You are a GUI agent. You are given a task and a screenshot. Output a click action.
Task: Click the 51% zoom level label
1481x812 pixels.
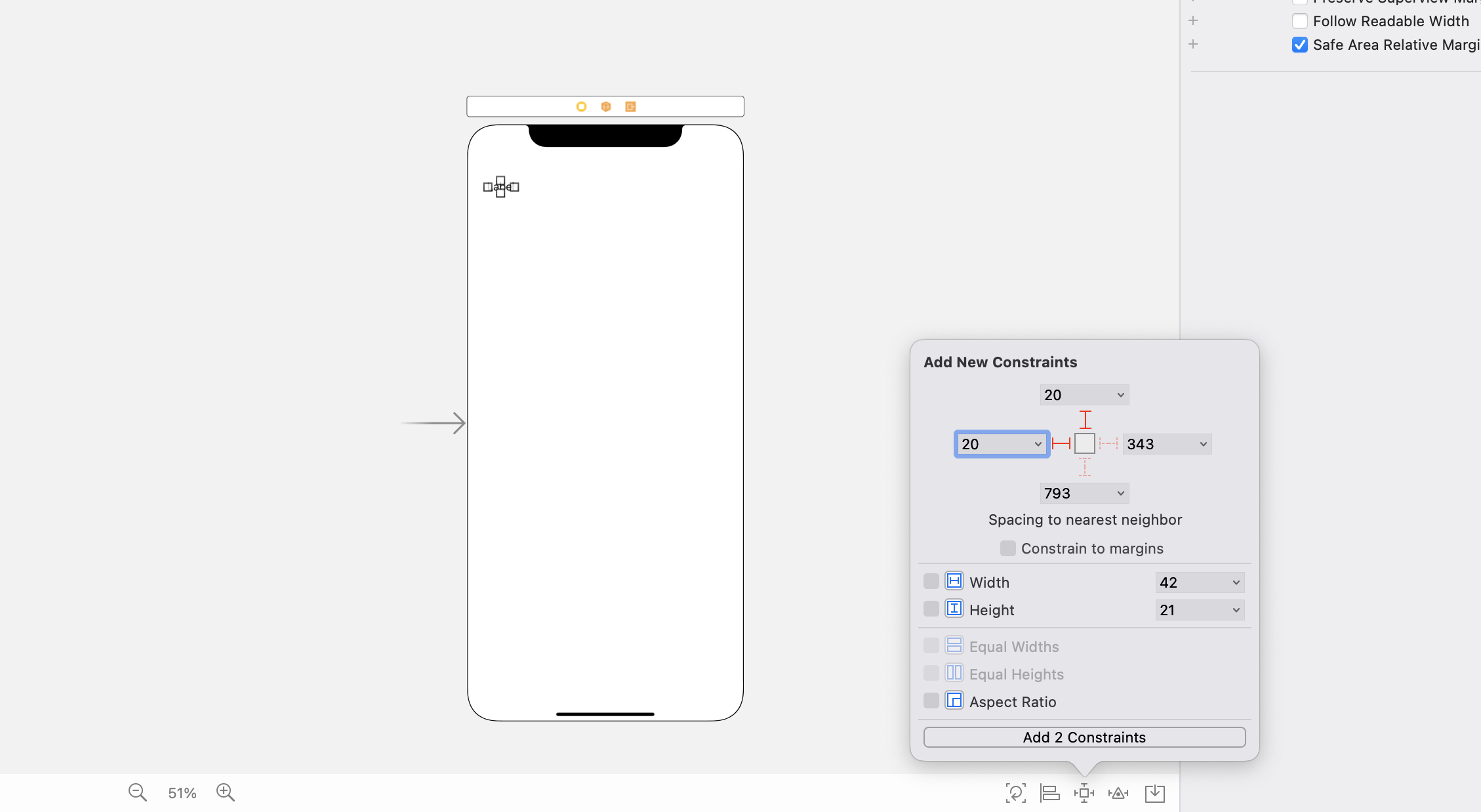182,793
